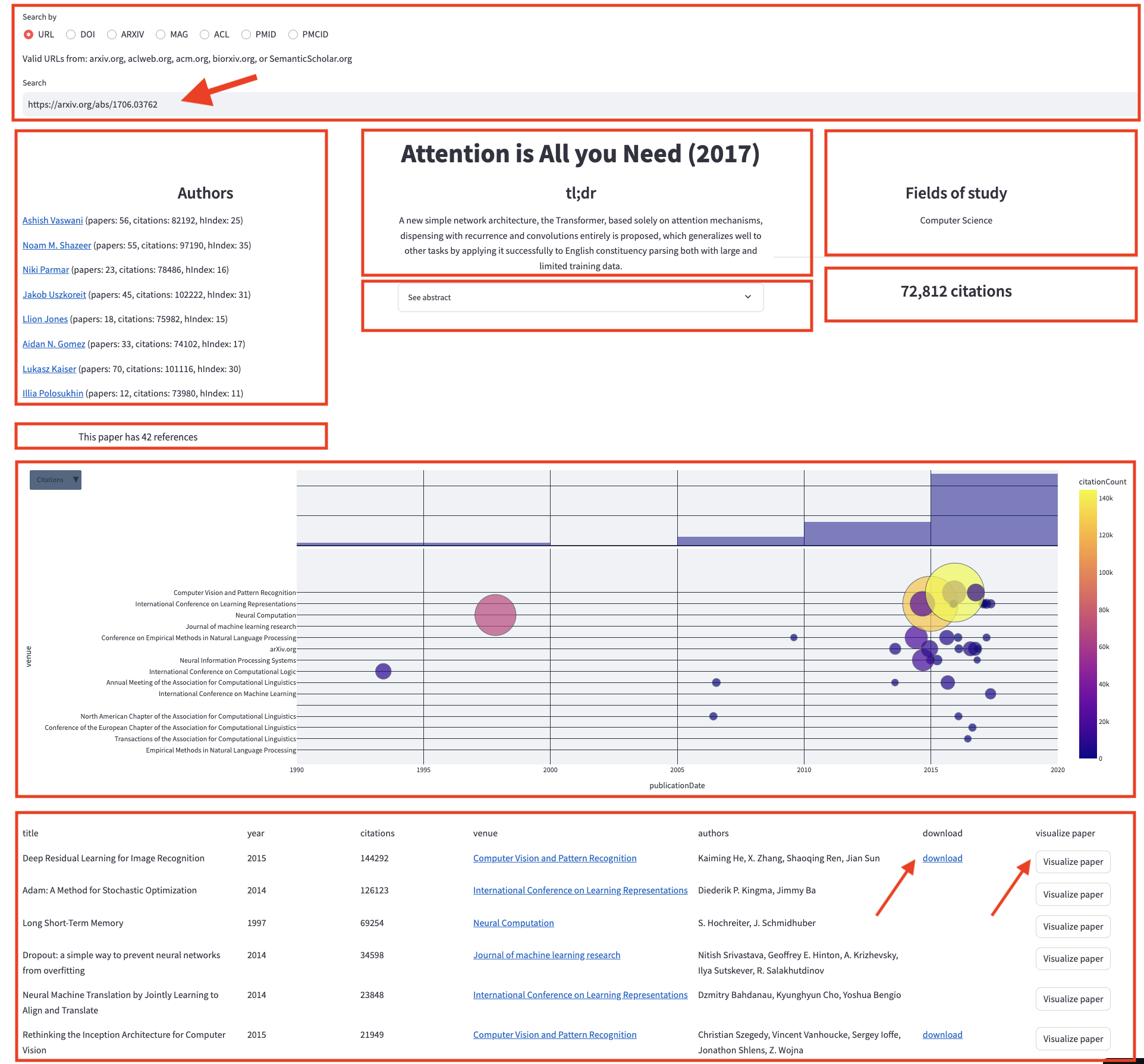Open the Citations dropdown on chart

55,480
